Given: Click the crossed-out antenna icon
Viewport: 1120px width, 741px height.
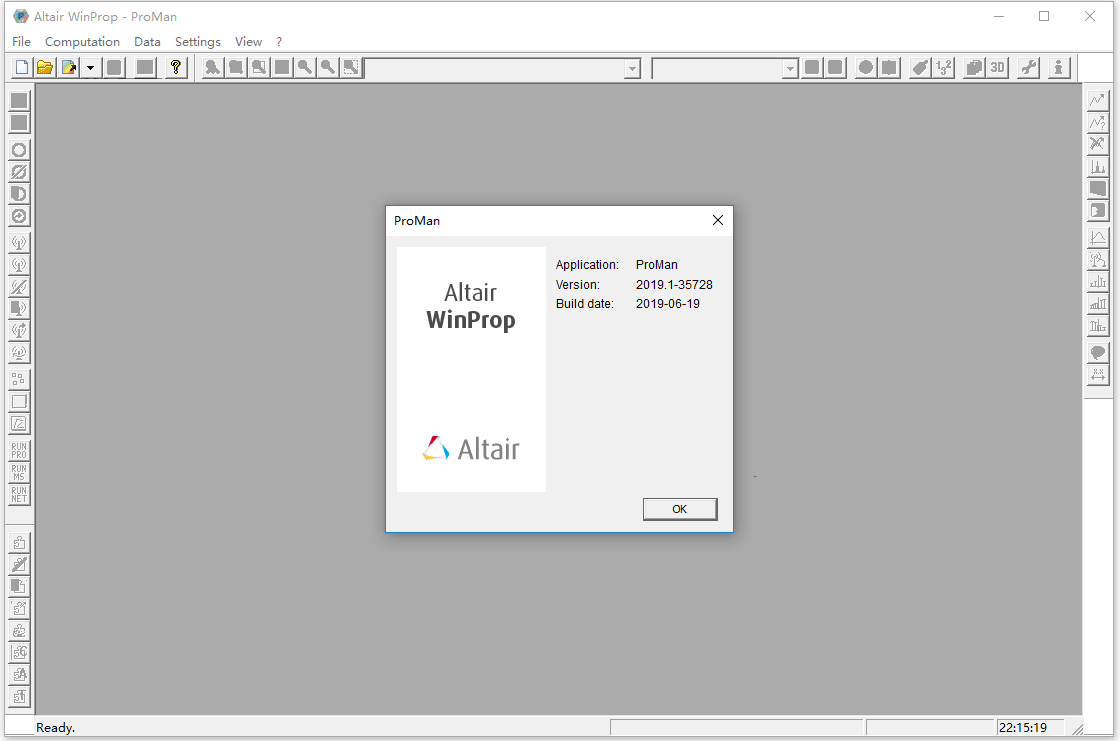Looking at the screenshot, I should [19, 287].
